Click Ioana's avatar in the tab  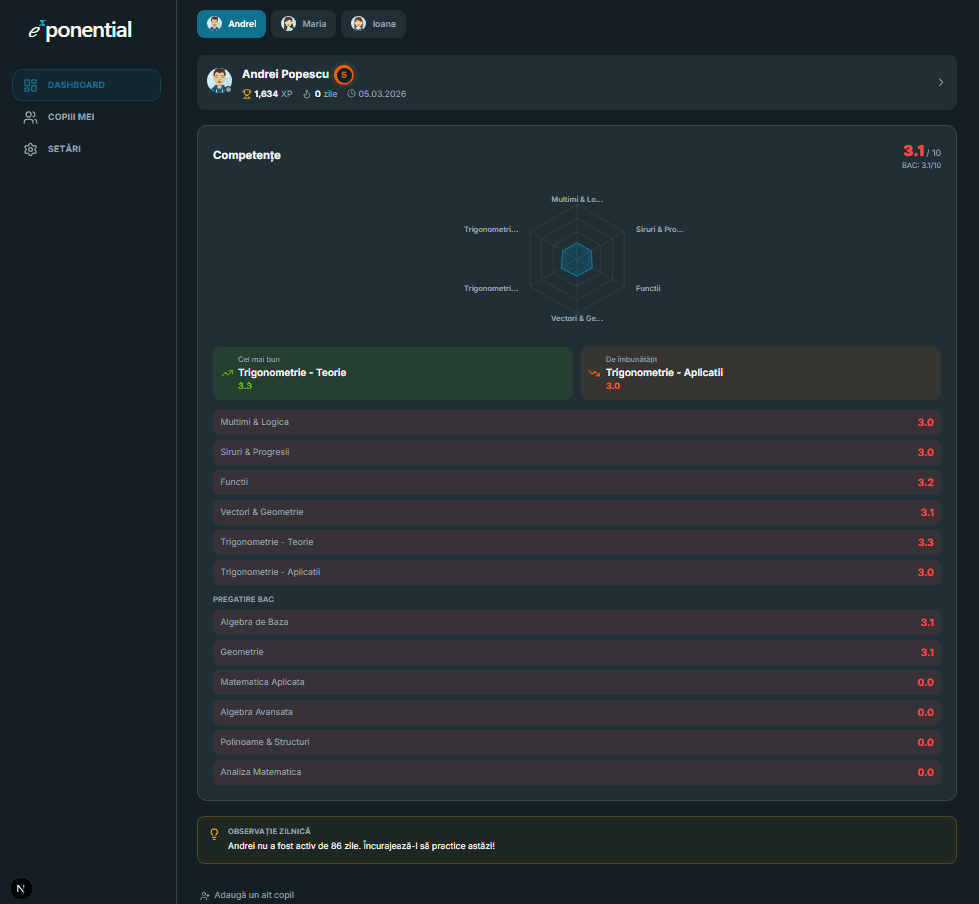point(358,24)
